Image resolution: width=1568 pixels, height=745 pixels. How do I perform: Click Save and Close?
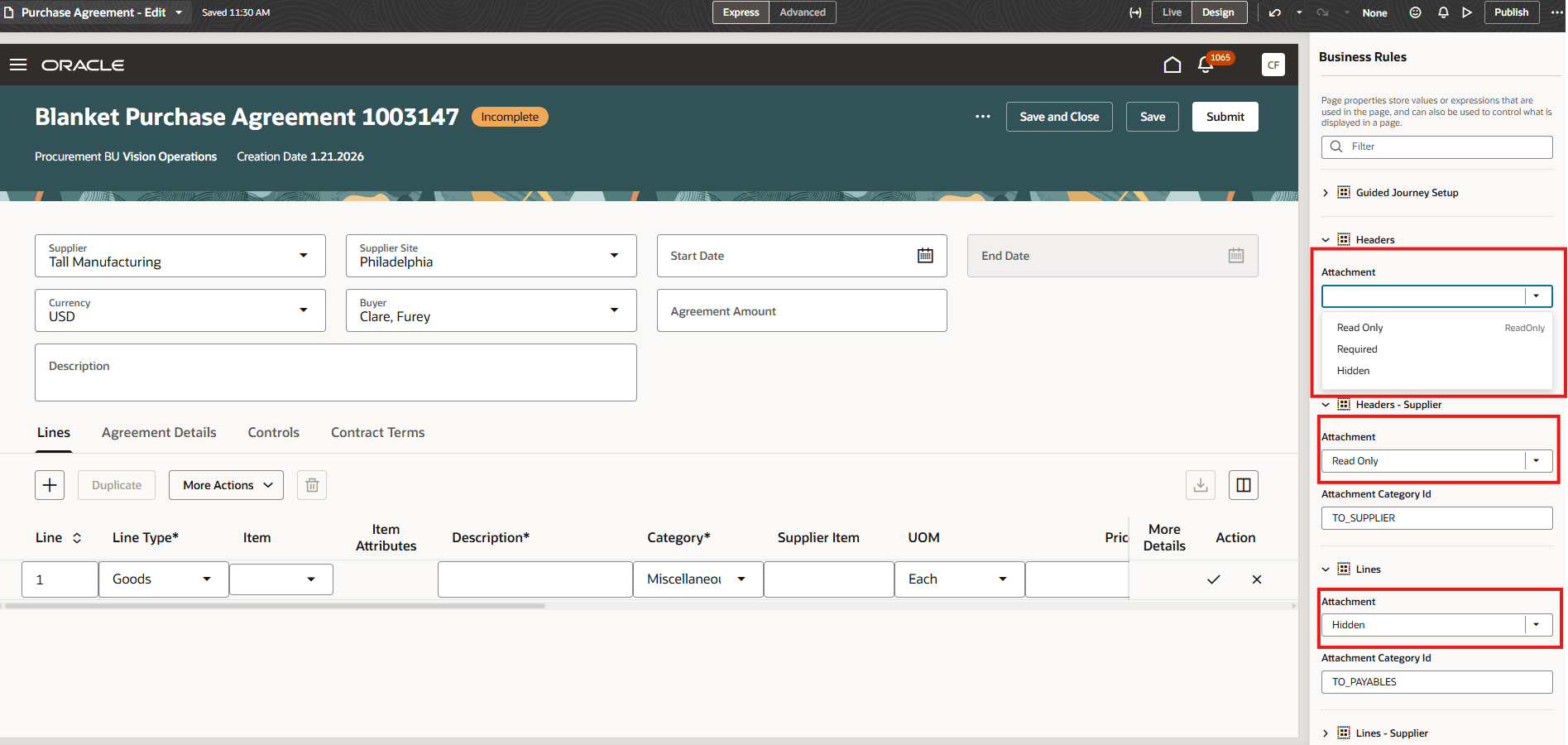coord(1058,117)
